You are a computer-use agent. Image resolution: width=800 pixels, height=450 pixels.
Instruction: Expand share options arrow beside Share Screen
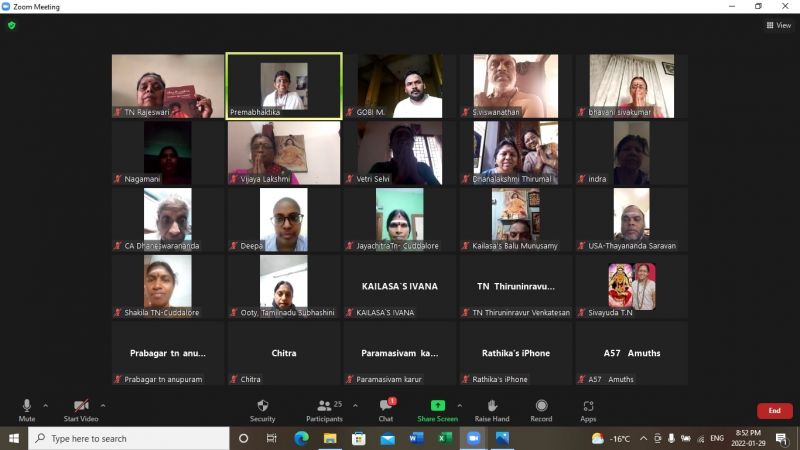pyautogui.click(x=460, y=406)
